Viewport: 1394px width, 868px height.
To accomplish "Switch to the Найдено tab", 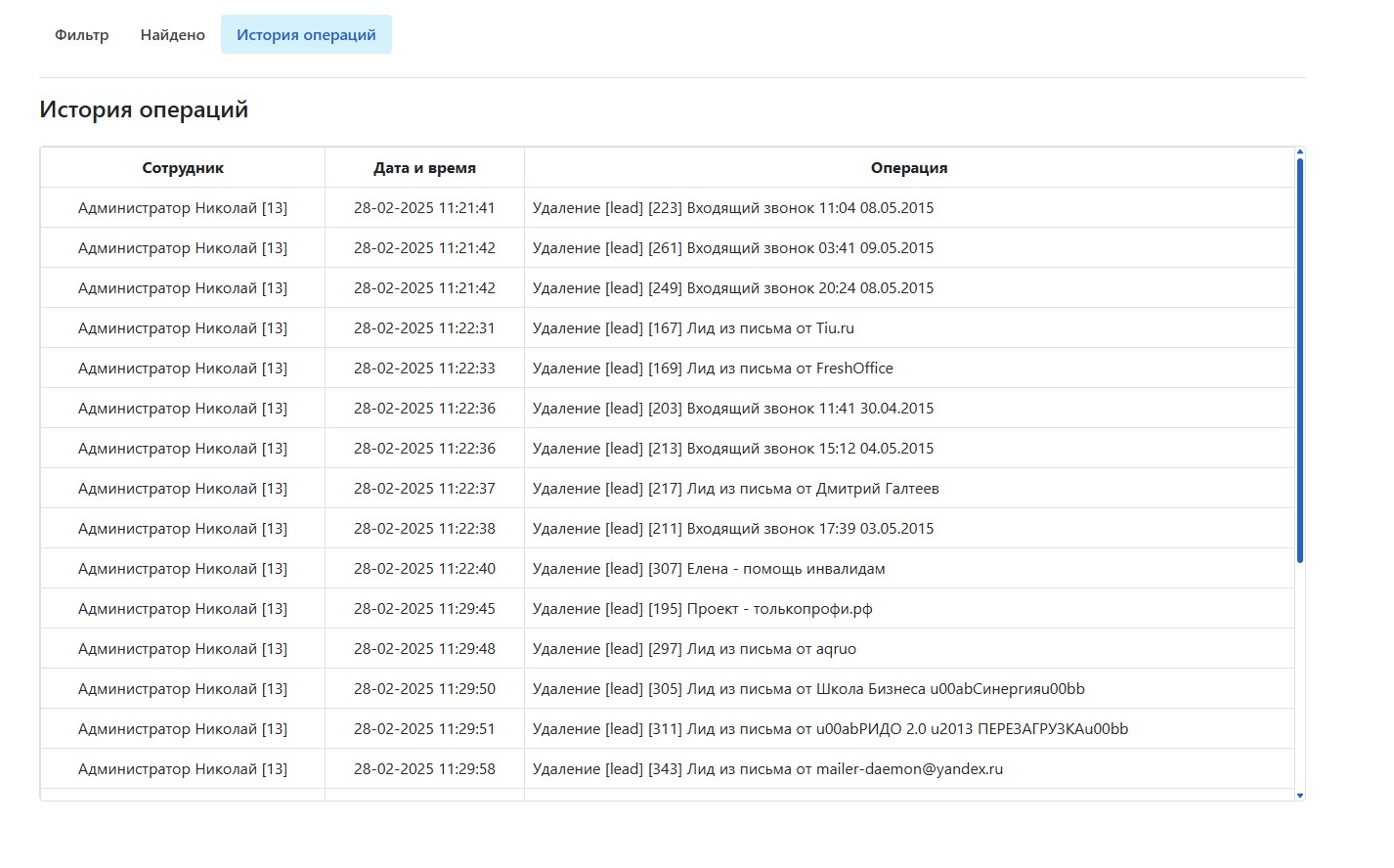I will point(172,35).
